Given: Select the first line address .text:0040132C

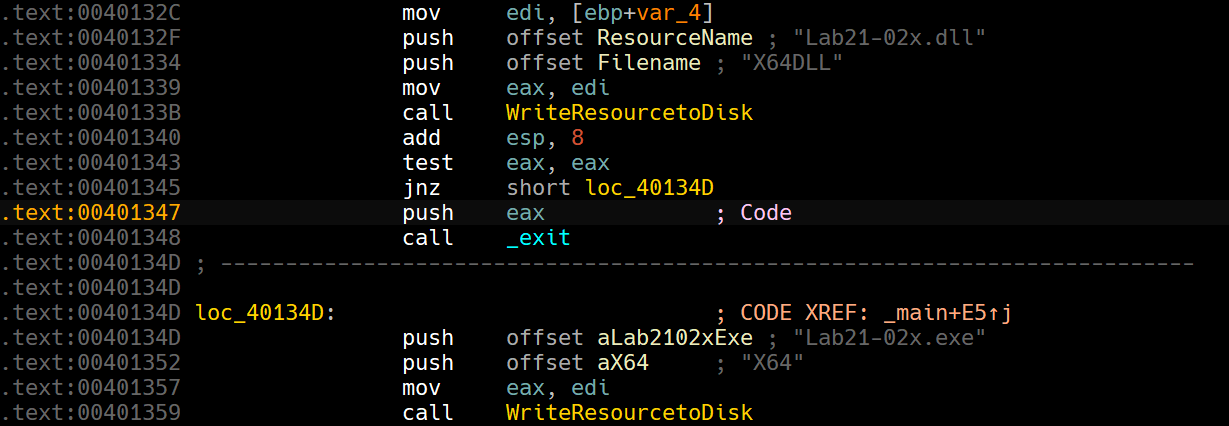Looking at the screenshot, I should coord(91,13).
